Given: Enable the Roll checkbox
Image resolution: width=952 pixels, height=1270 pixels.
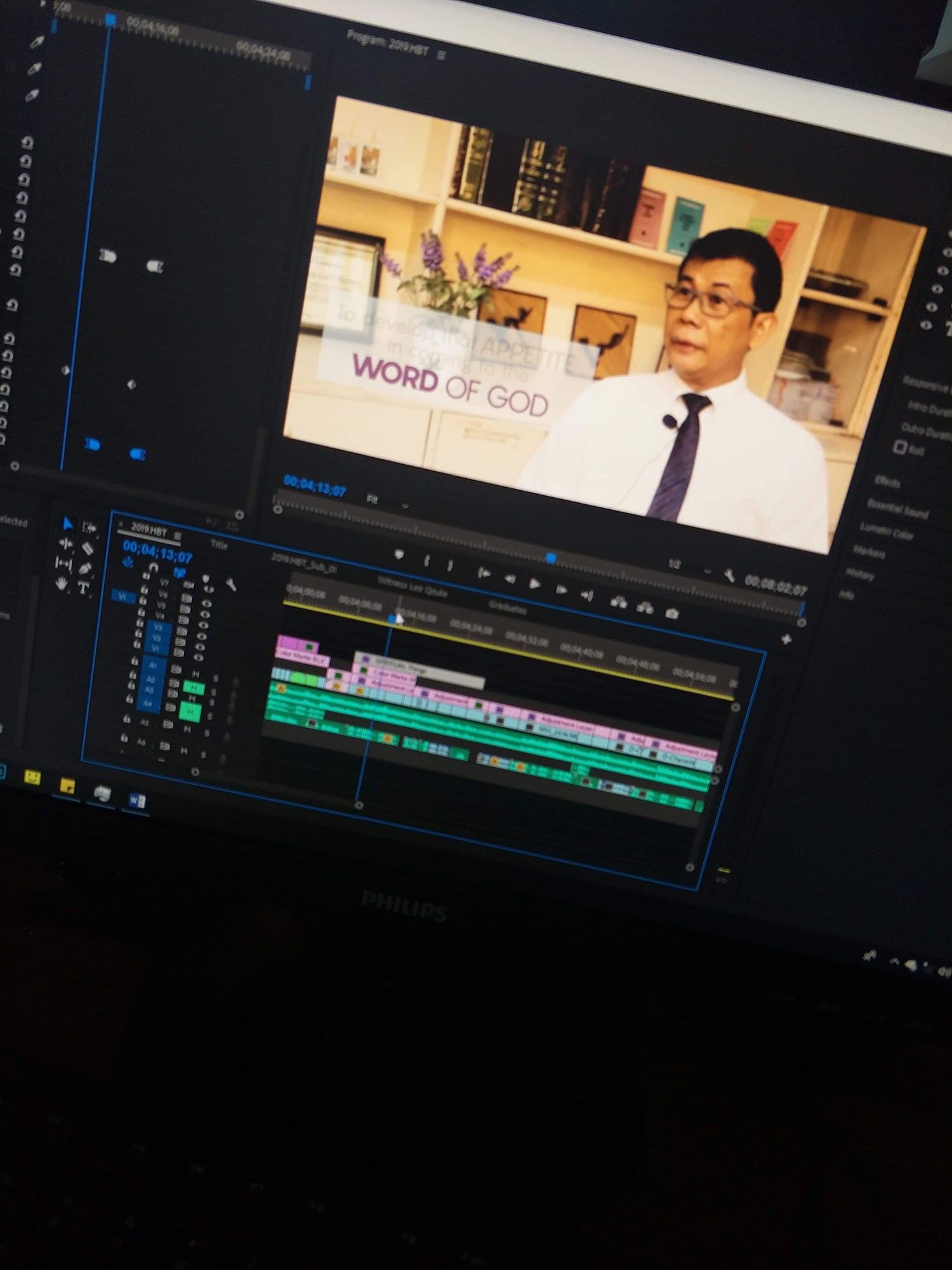Looking at the screenshot, I should tap(899, 447).
